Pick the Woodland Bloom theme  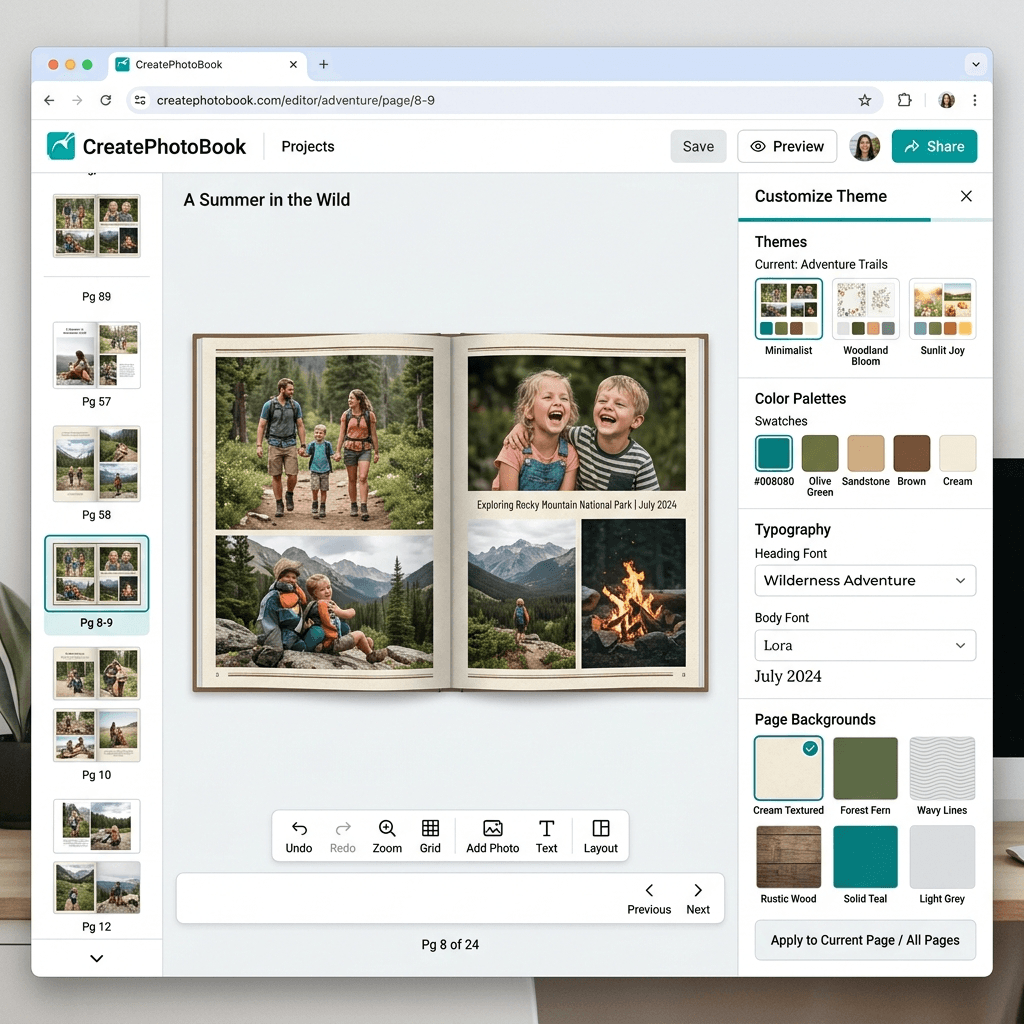(865, 310)
